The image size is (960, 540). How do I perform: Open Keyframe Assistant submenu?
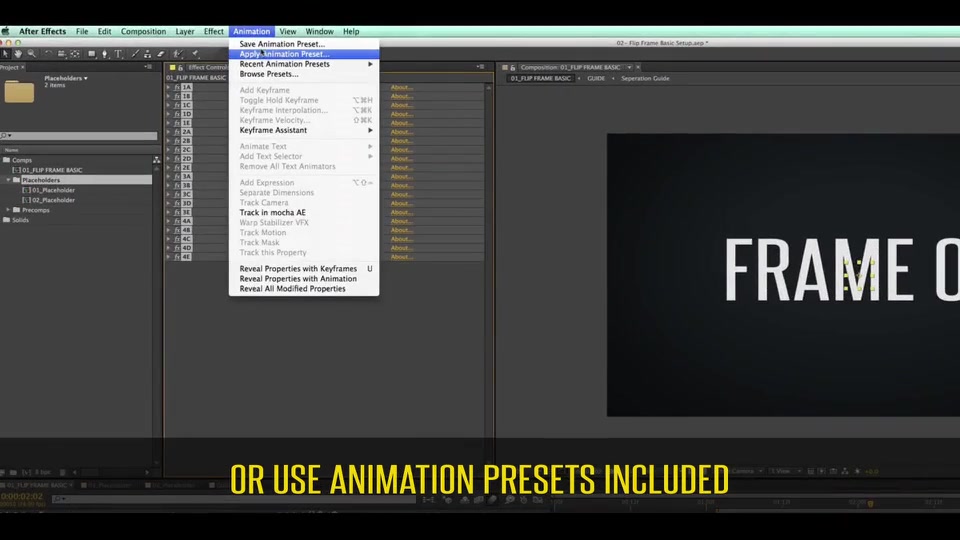tap(304, 130)
